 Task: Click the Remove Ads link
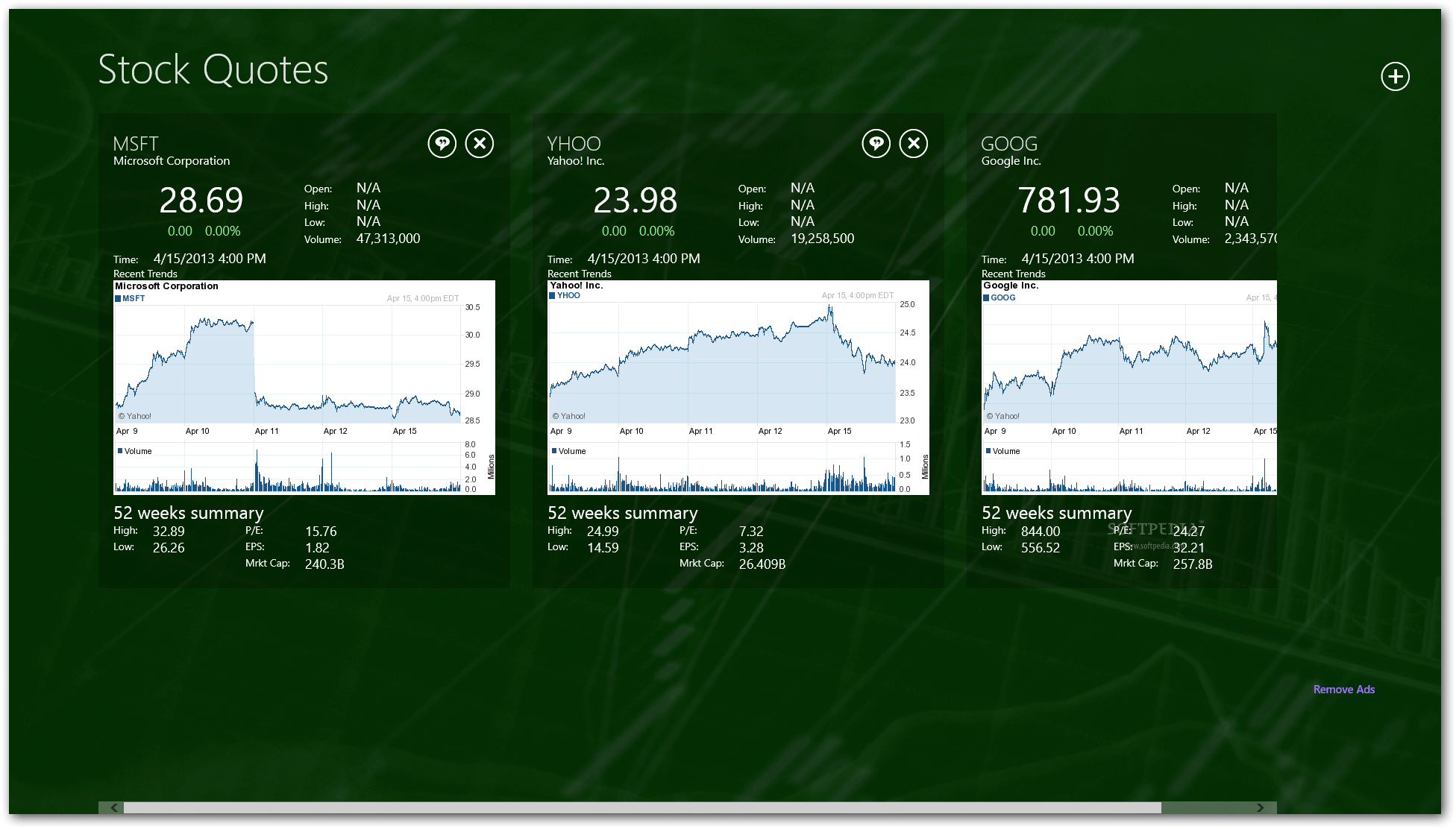(x=1343, y=690)
